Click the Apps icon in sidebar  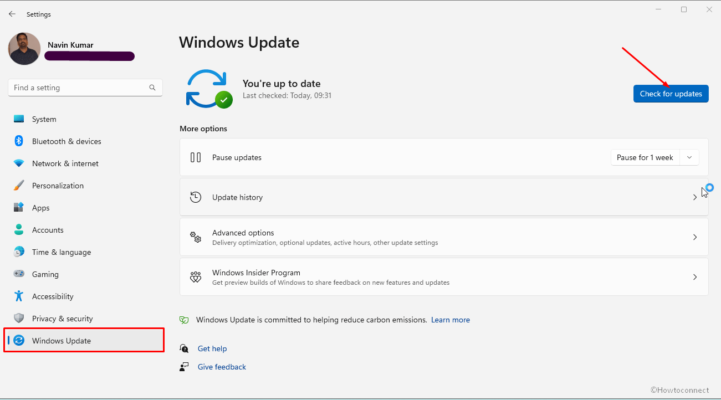click(x=19, y=207)
